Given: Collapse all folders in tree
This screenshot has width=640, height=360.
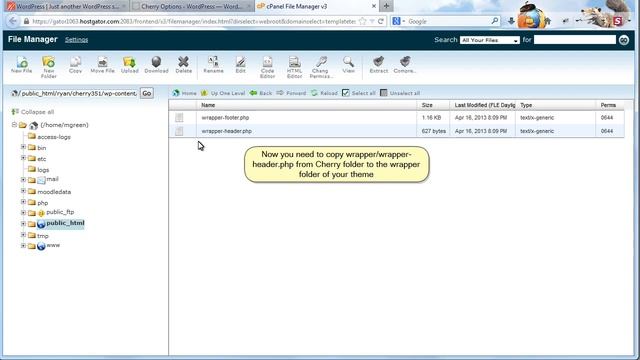Looking at the screenshot, I should [33, 112].
